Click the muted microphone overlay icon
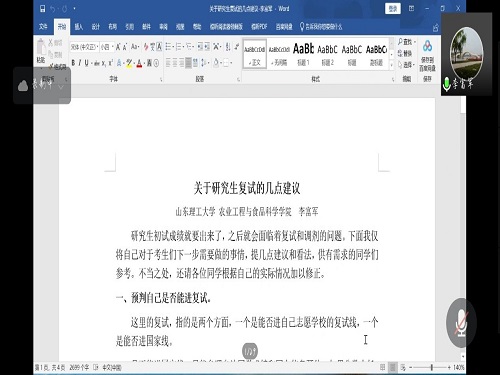This screenshot has width=500, height=375. (x=461, y=323)
